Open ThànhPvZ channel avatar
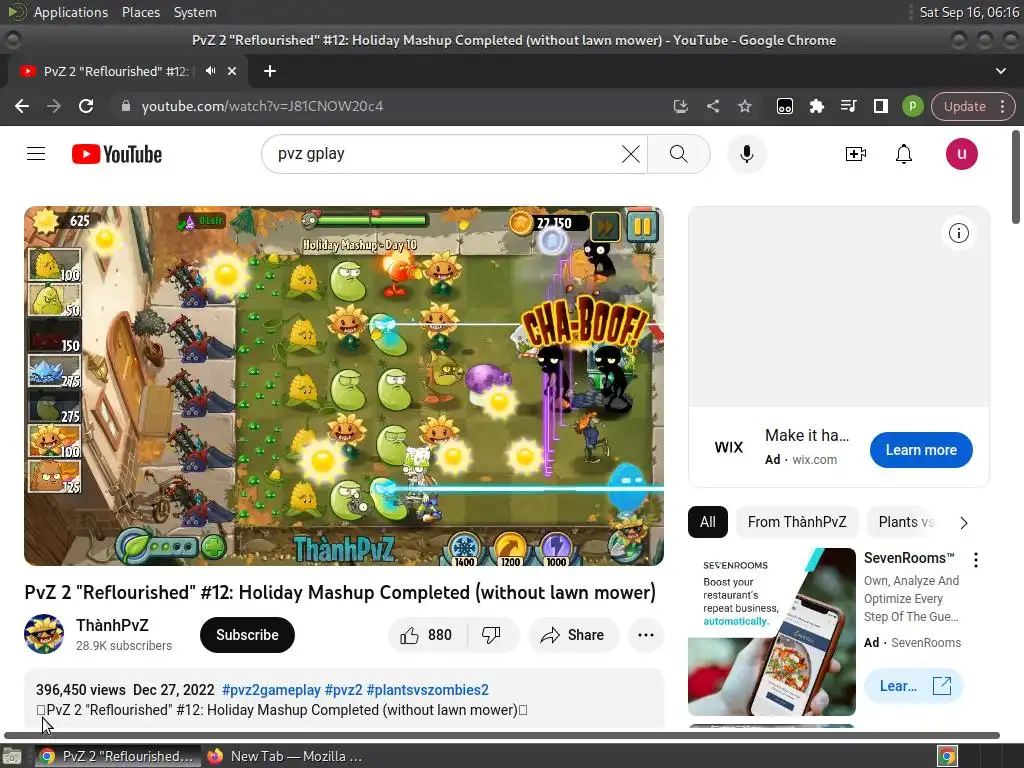 click(x=44, y=634)
